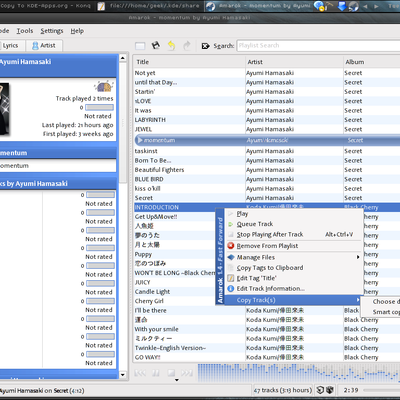Select the 'Not yet' track row
This screenshot has height=400, width=400.
pos(267,73)
